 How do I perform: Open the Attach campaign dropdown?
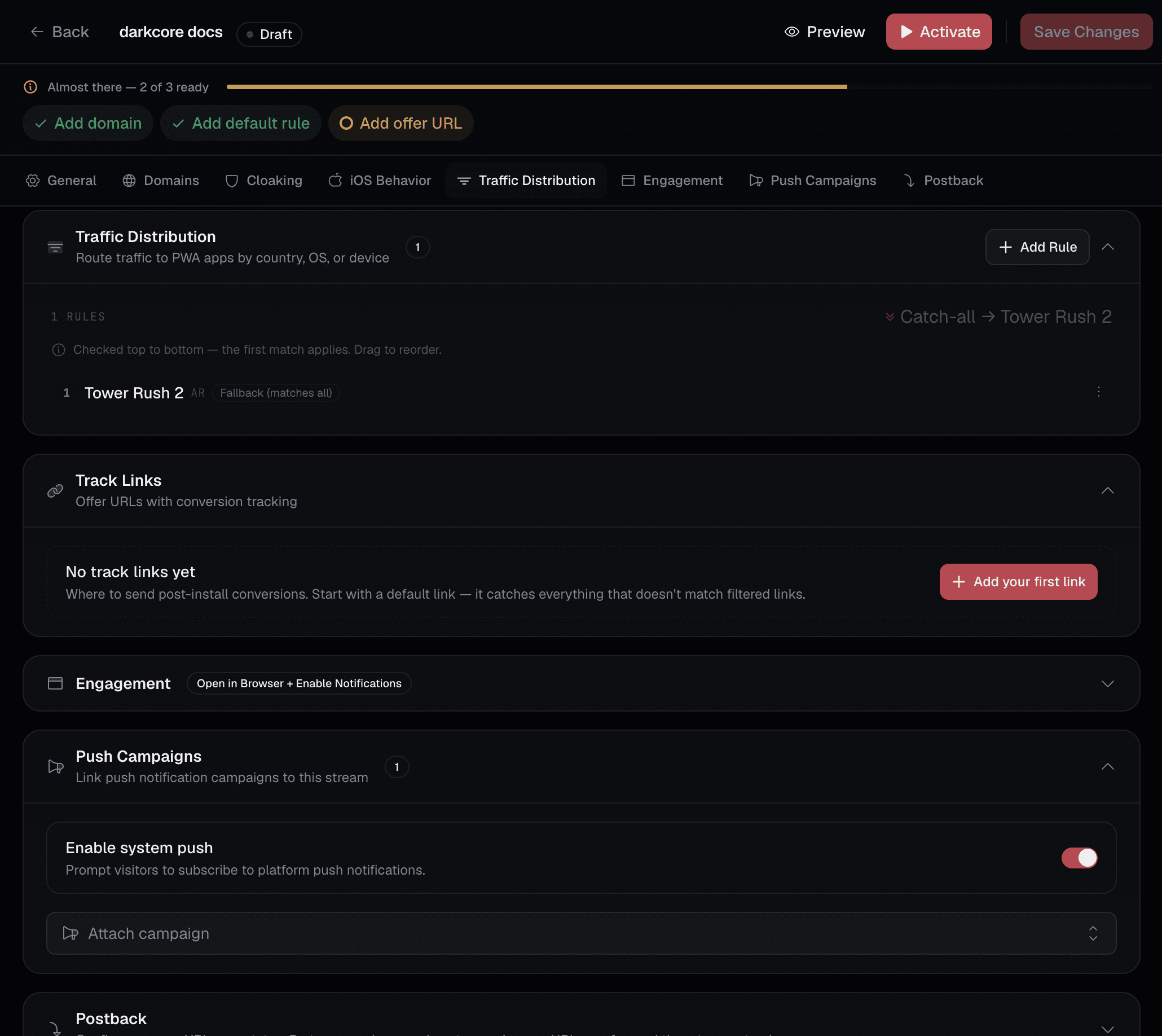tap(581, 933)
